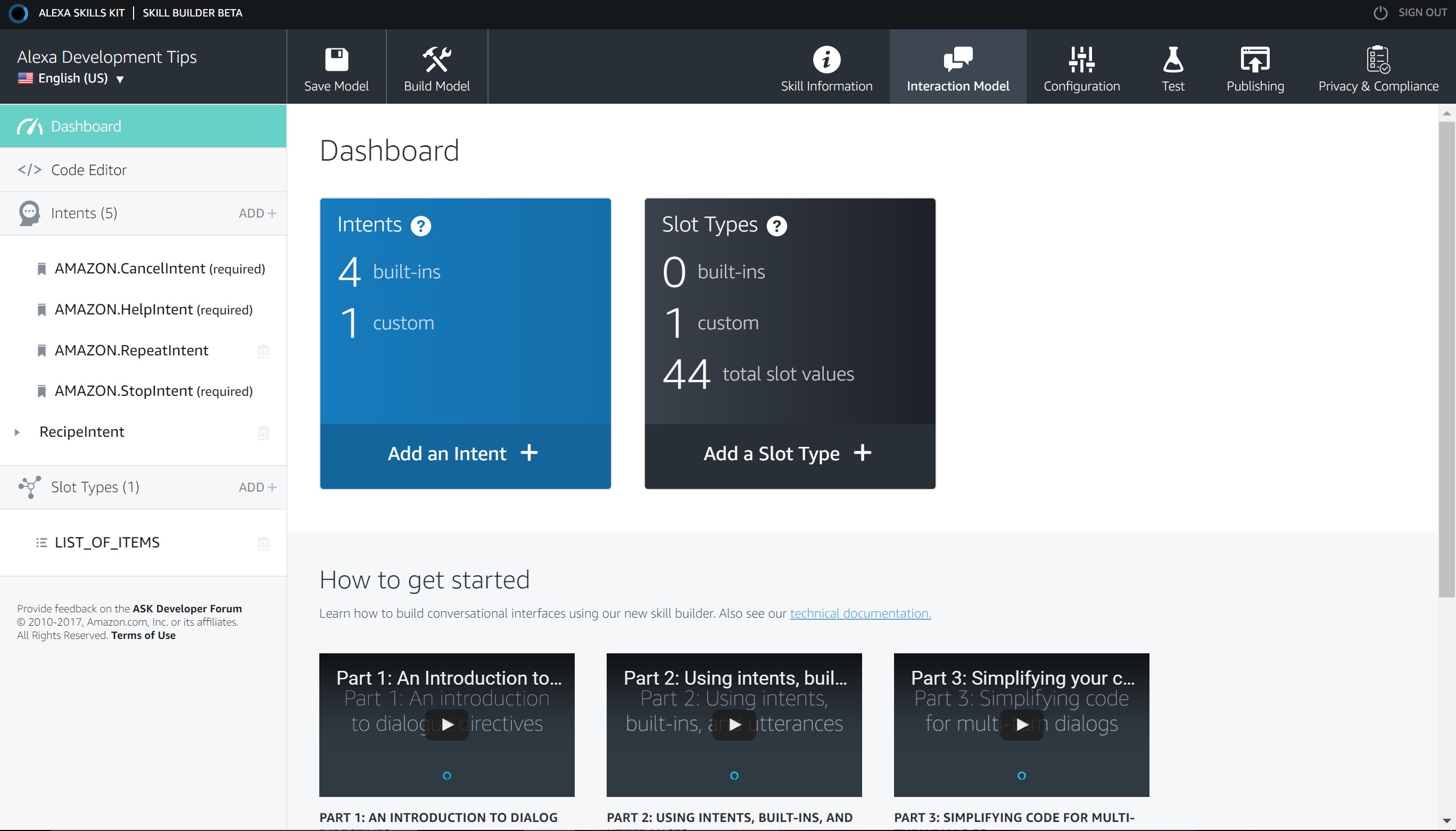
Task: Click the Part 1 video title text
Action: (449, 678)
